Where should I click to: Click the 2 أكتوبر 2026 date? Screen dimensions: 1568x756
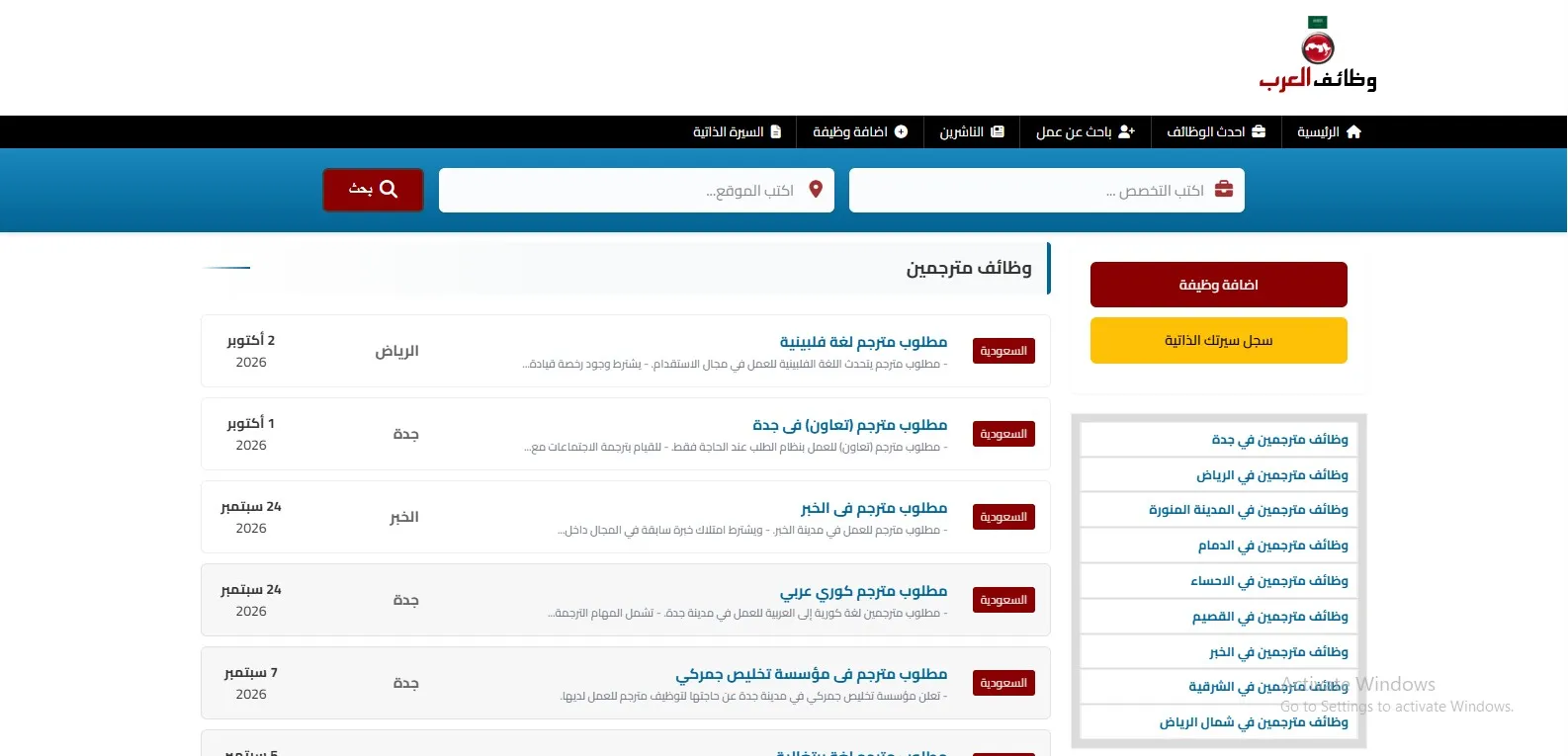pos(251,351)
